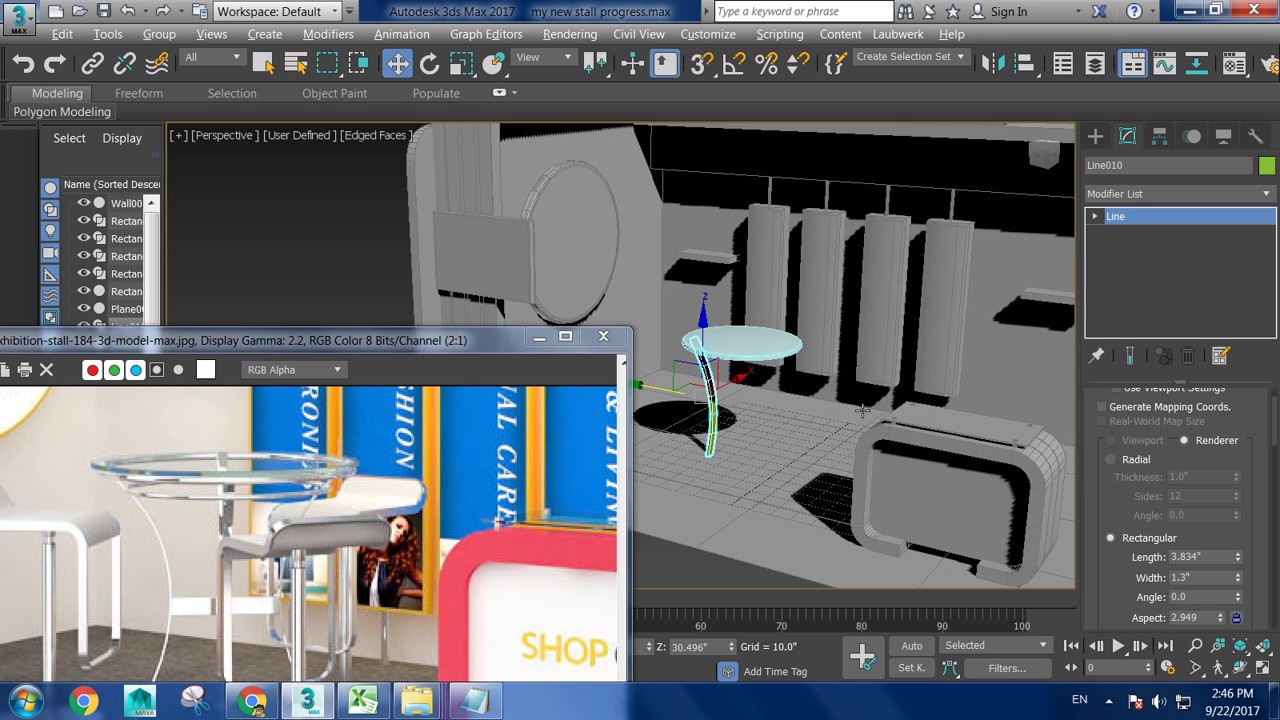Open the Create panel plus icon
The height and width of the screenshot is (720, 1280).
click(x=1095, y=136)
